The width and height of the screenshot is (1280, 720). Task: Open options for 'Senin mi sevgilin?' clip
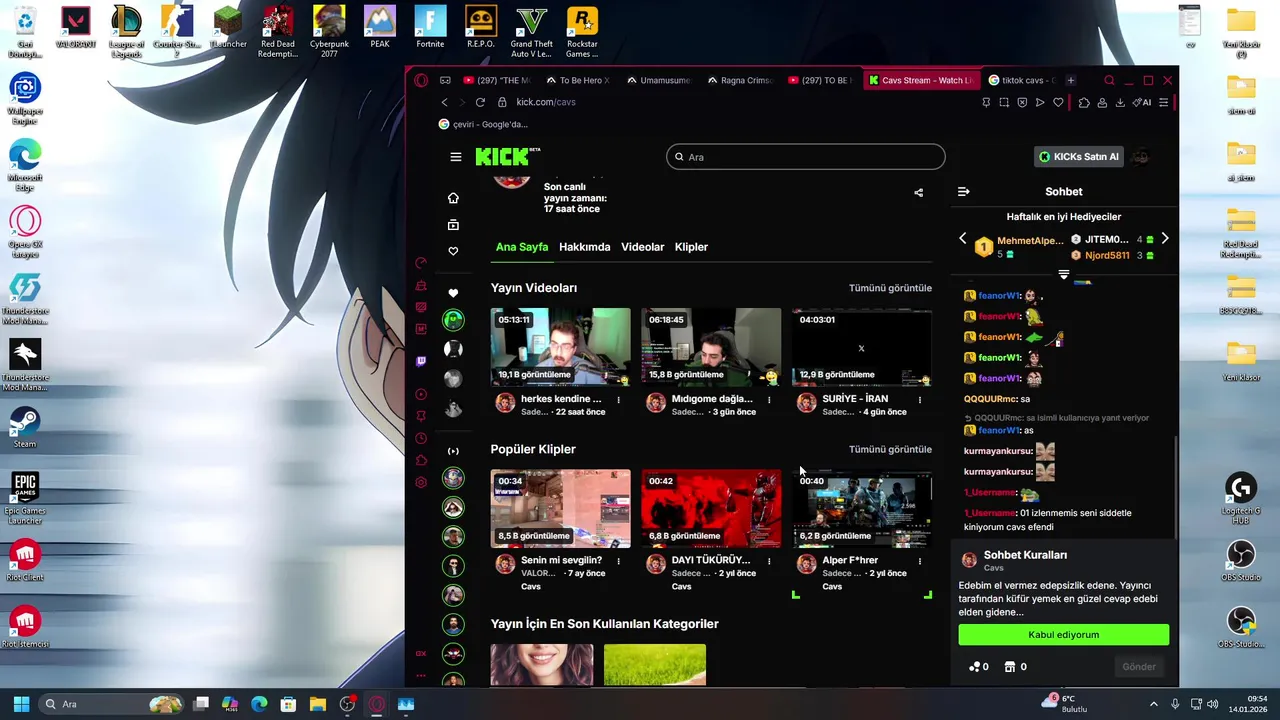[x=618, y=561]
